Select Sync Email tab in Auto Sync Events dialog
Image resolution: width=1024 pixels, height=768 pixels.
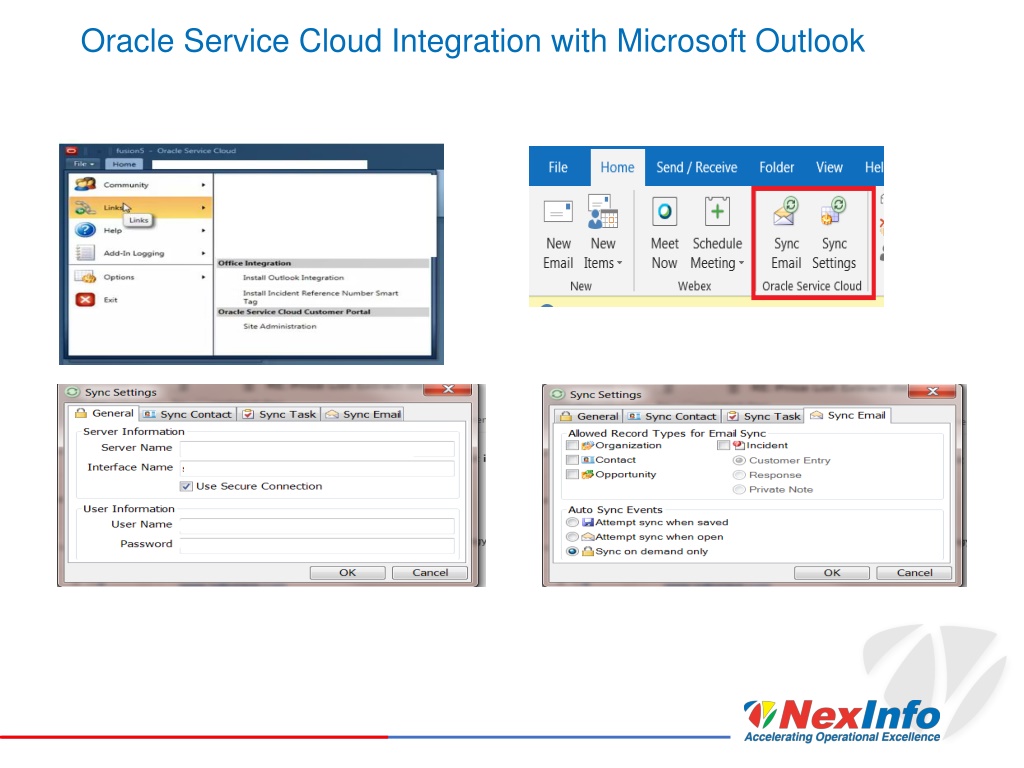848,415
